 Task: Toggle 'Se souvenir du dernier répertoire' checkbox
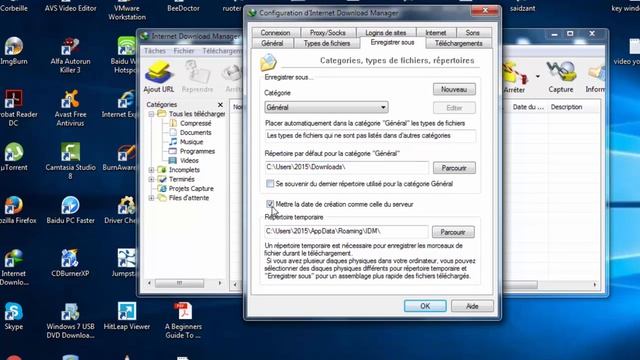pos(270,184)
